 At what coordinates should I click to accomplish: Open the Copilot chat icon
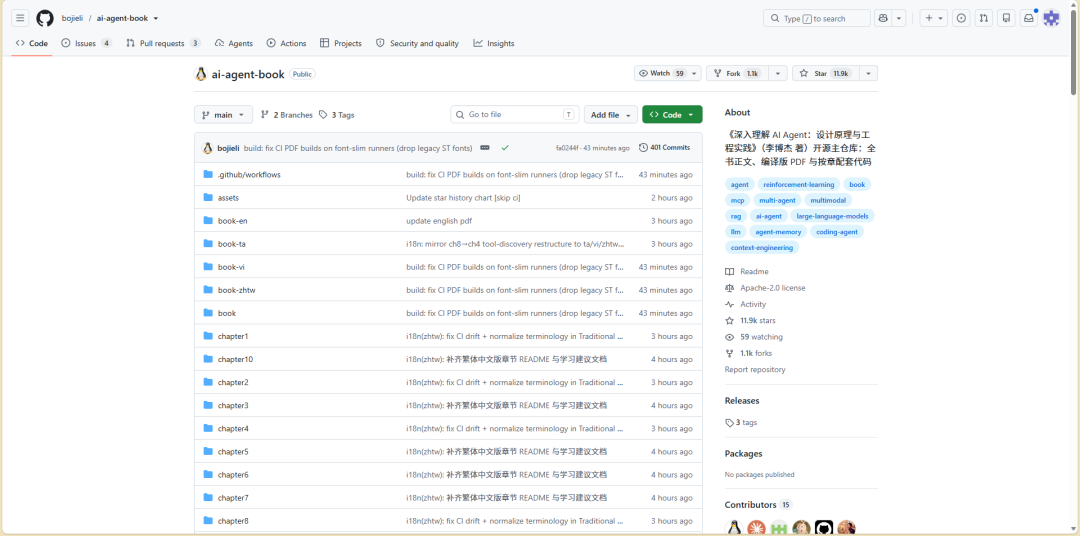pyautogui.click(x=882, y=19)
